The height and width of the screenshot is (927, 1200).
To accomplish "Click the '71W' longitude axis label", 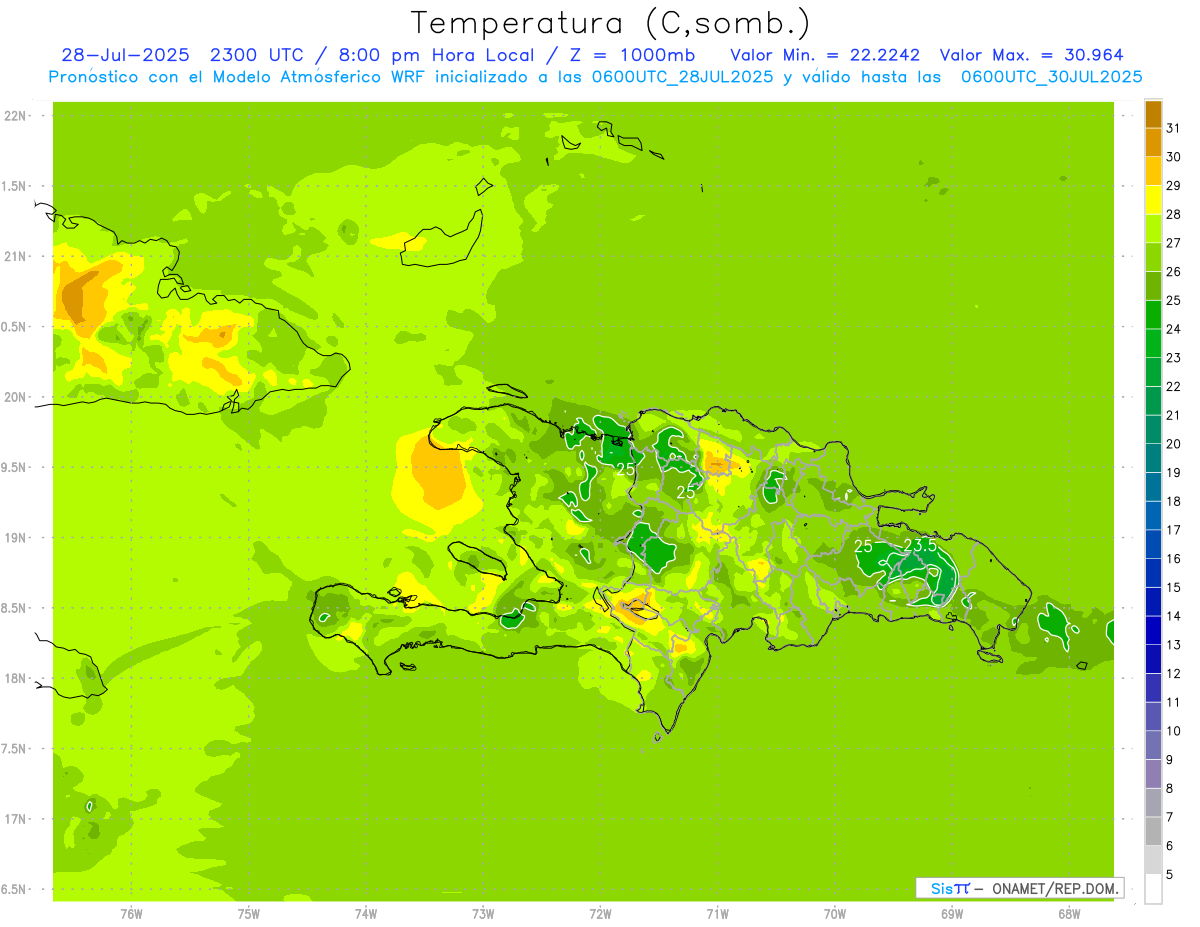I will [x=717, y=913].
